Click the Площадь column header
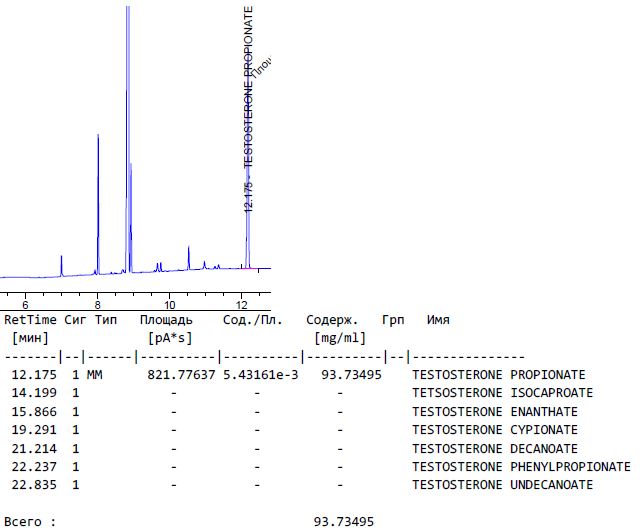 pos(166,320)
